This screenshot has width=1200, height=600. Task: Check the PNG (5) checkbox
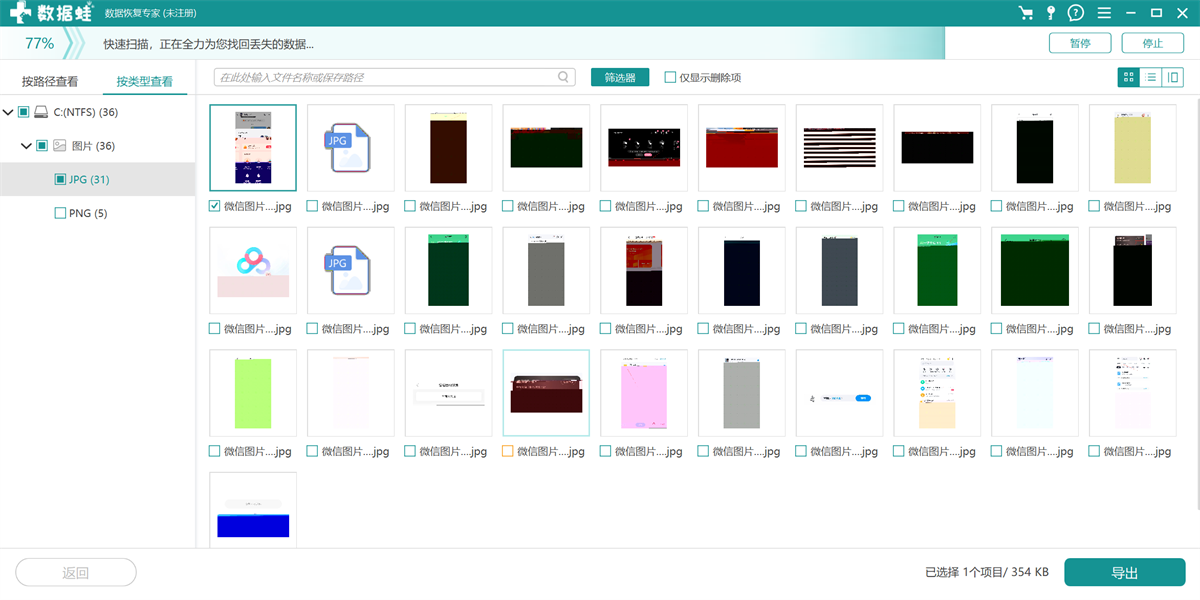(x=60, y=213)
